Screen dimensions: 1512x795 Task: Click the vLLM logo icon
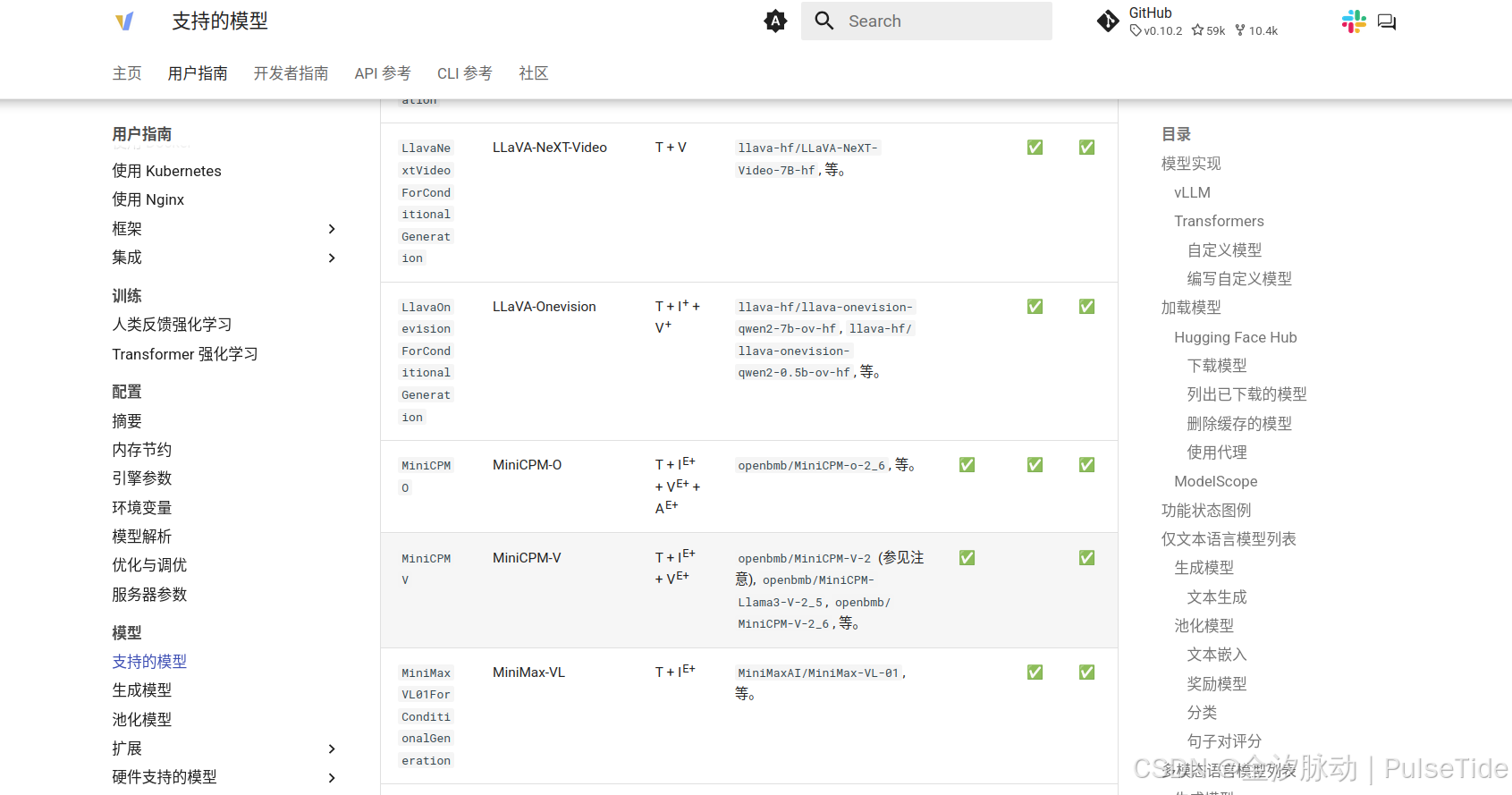pyautogui.click(x=124, y=21)
